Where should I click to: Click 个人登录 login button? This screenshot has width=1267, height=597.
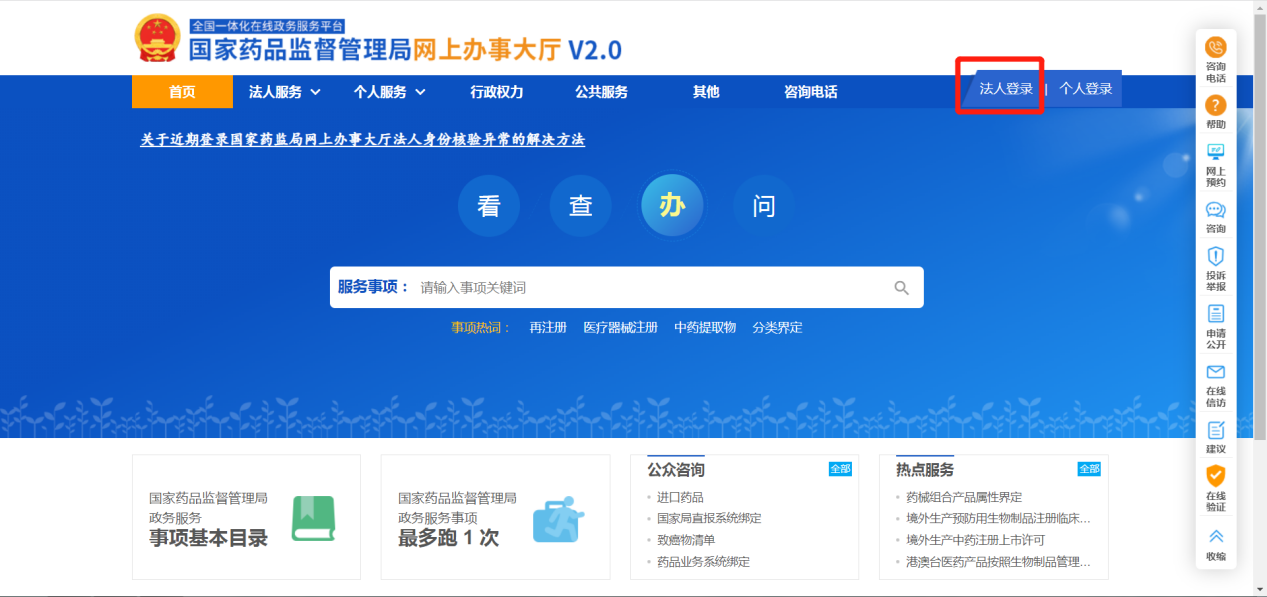(x=1085, y=89)
